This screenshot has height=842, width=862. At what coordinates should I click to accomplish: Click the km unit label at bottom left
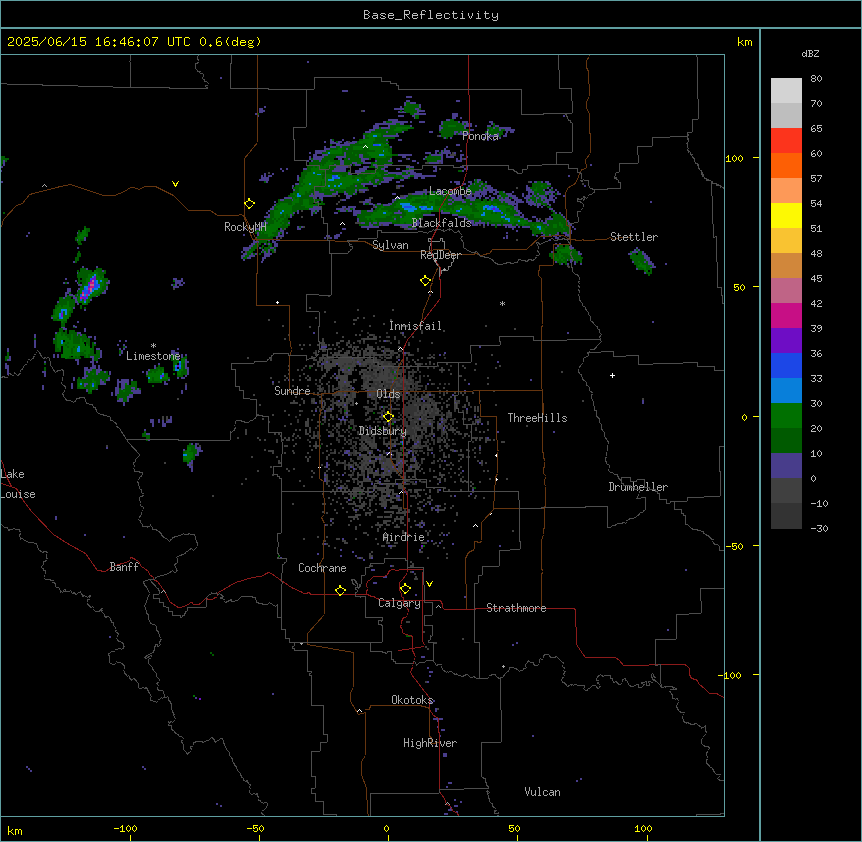(x=15, y=830)
